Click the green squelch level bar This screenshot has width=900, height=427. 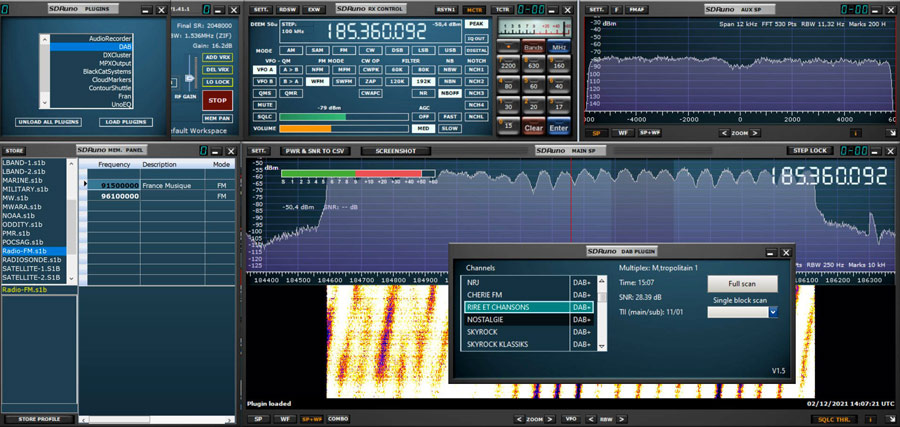coord(313,117)
